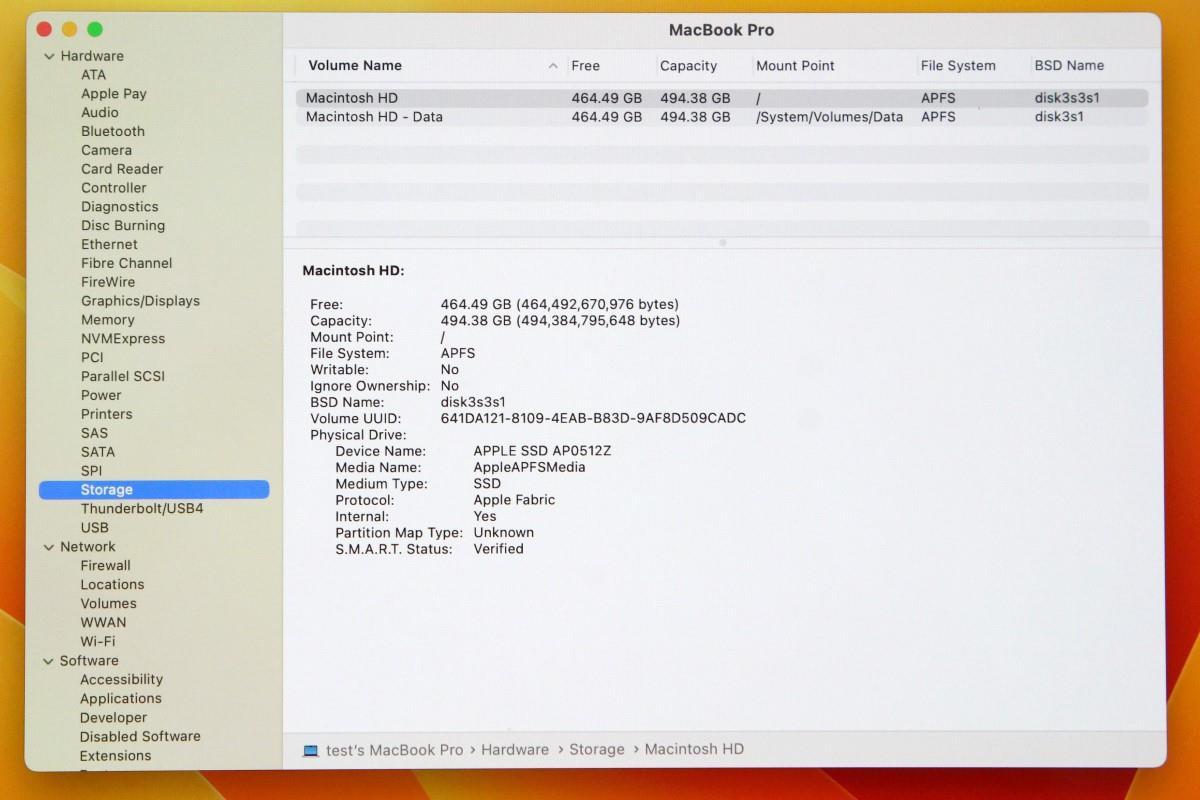
Task: Open the Applications software list
Action: tap(121, 699)
